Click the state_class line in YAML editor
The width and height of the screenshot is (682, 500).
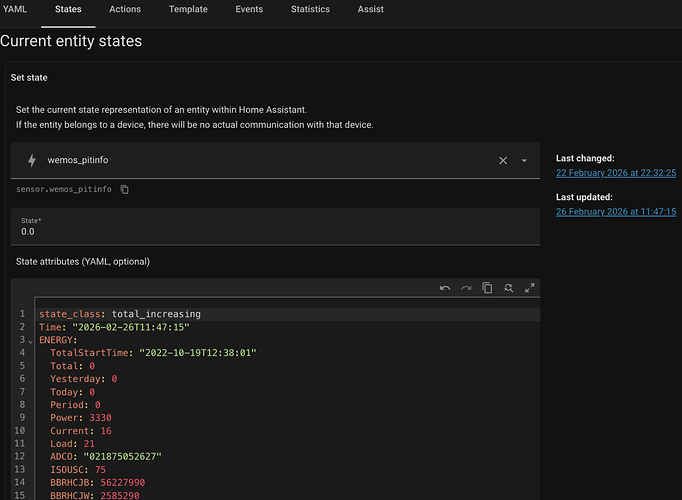click(120, 314)
